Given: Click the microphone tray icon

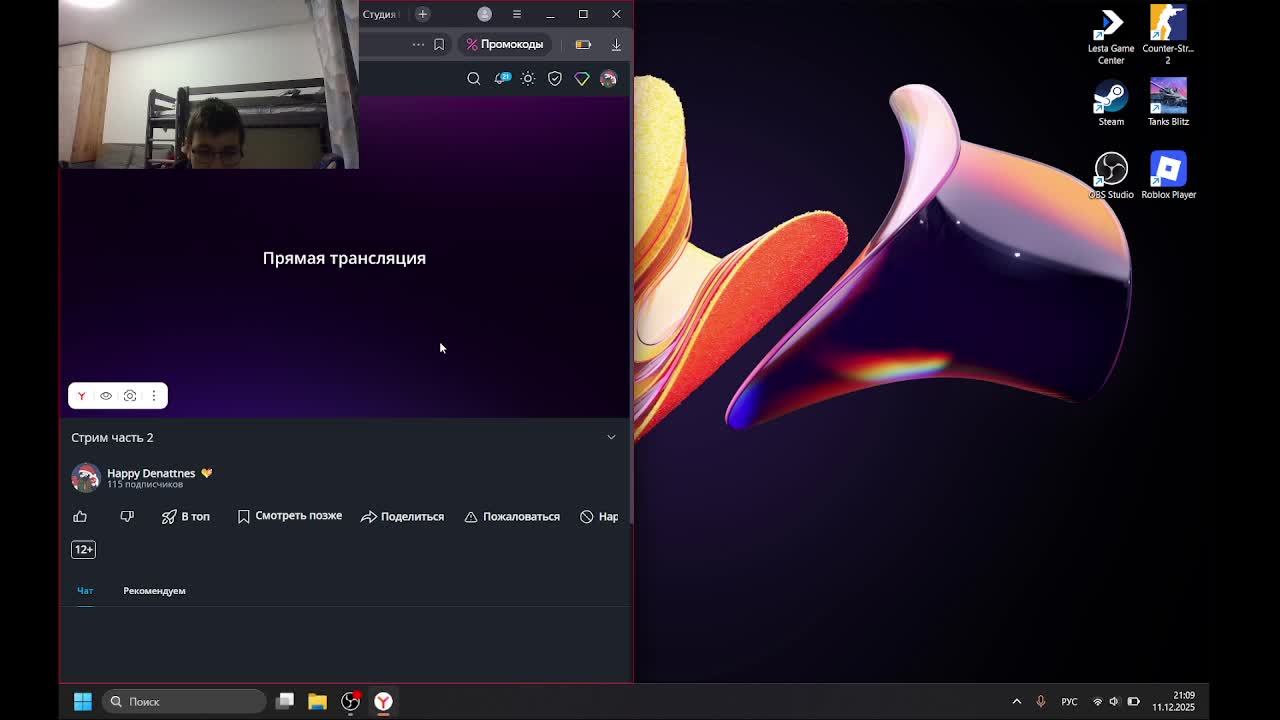Looking at the screenshot, I should pyautogui.click(x=1041, y=701).
